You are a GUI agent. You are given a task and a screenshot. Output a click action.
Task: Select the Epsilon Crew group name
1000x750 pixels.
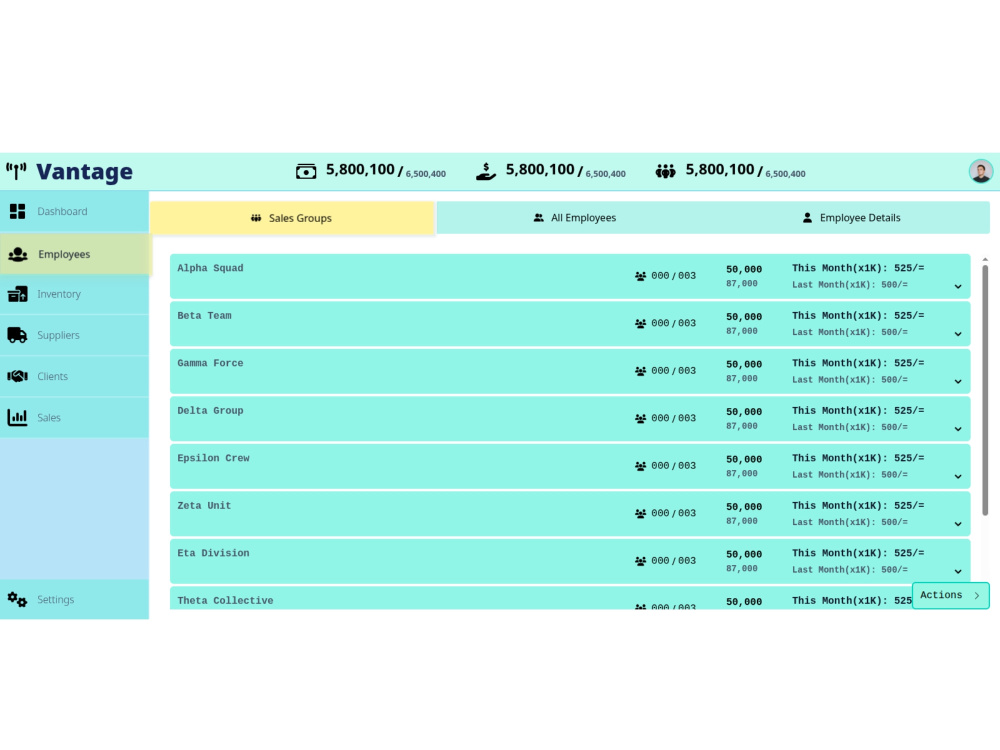click(x=213, y=459)
